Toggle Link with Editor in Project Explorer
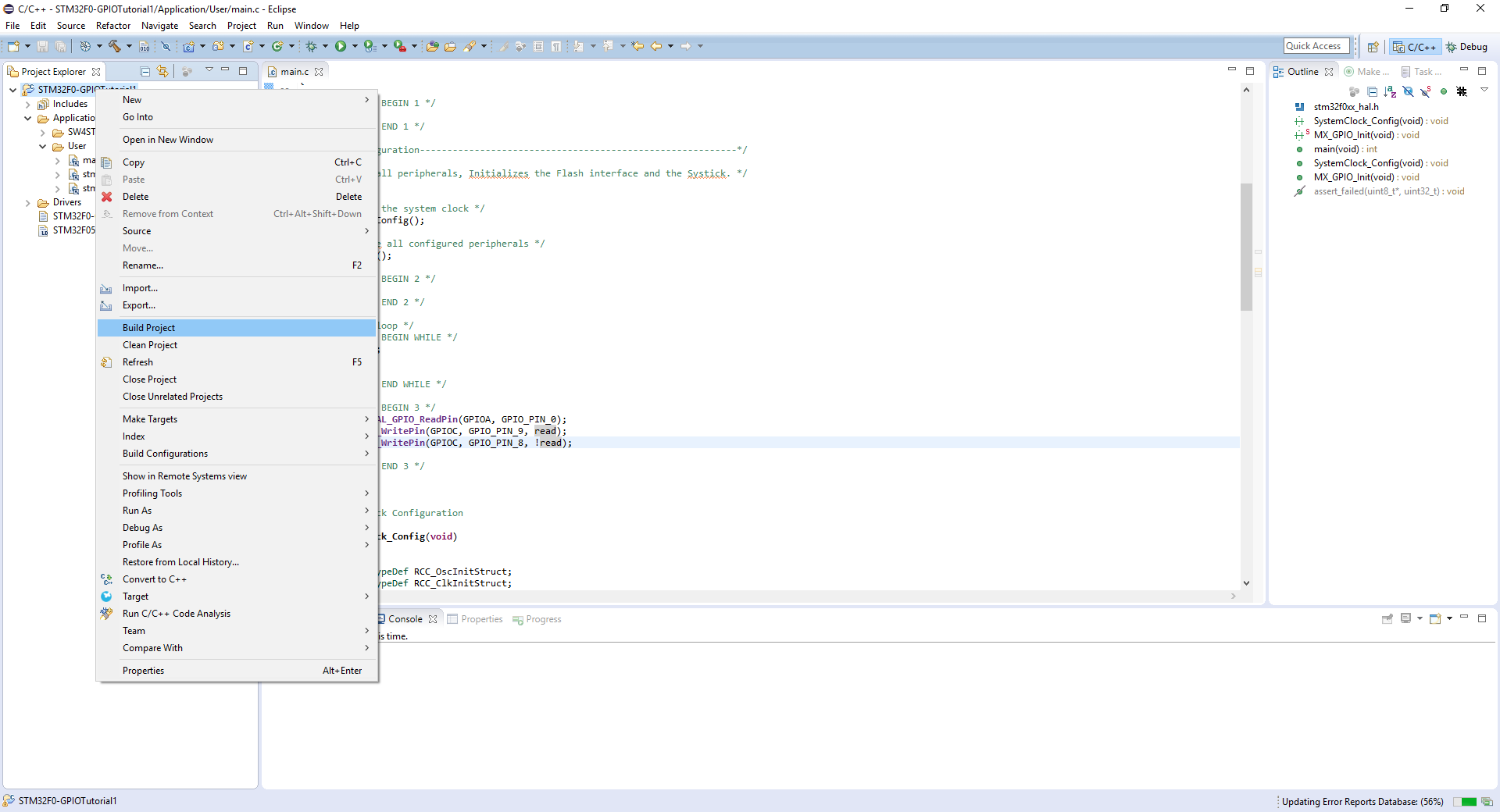Image resolution: width=1500 pixels, height=812 pixels. [162, 72]
